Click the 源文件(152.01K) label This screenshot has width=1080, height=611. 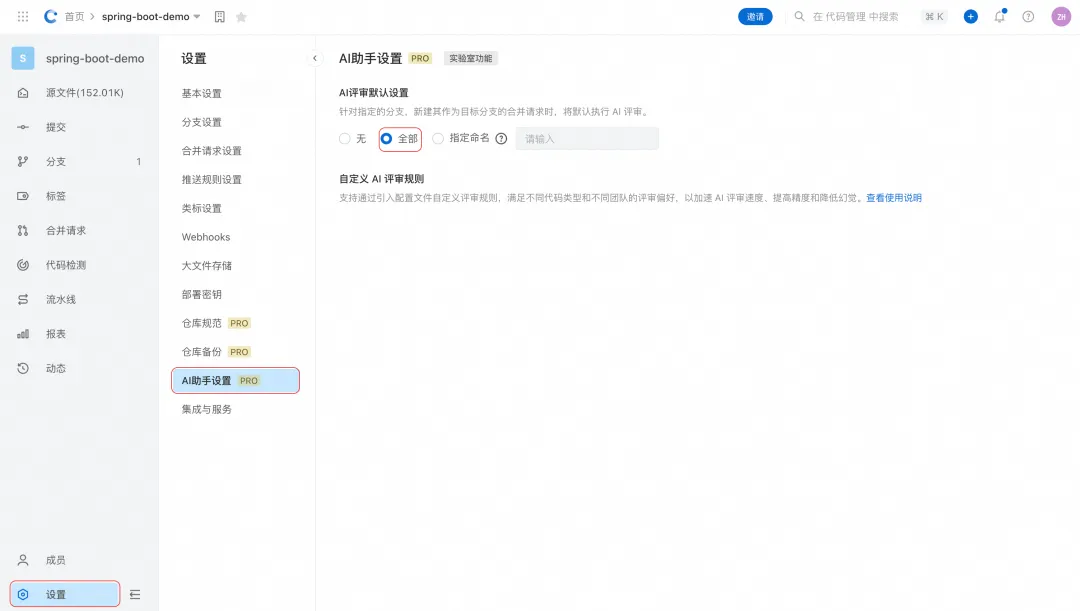pyautogui.click(x=85, y=93)
